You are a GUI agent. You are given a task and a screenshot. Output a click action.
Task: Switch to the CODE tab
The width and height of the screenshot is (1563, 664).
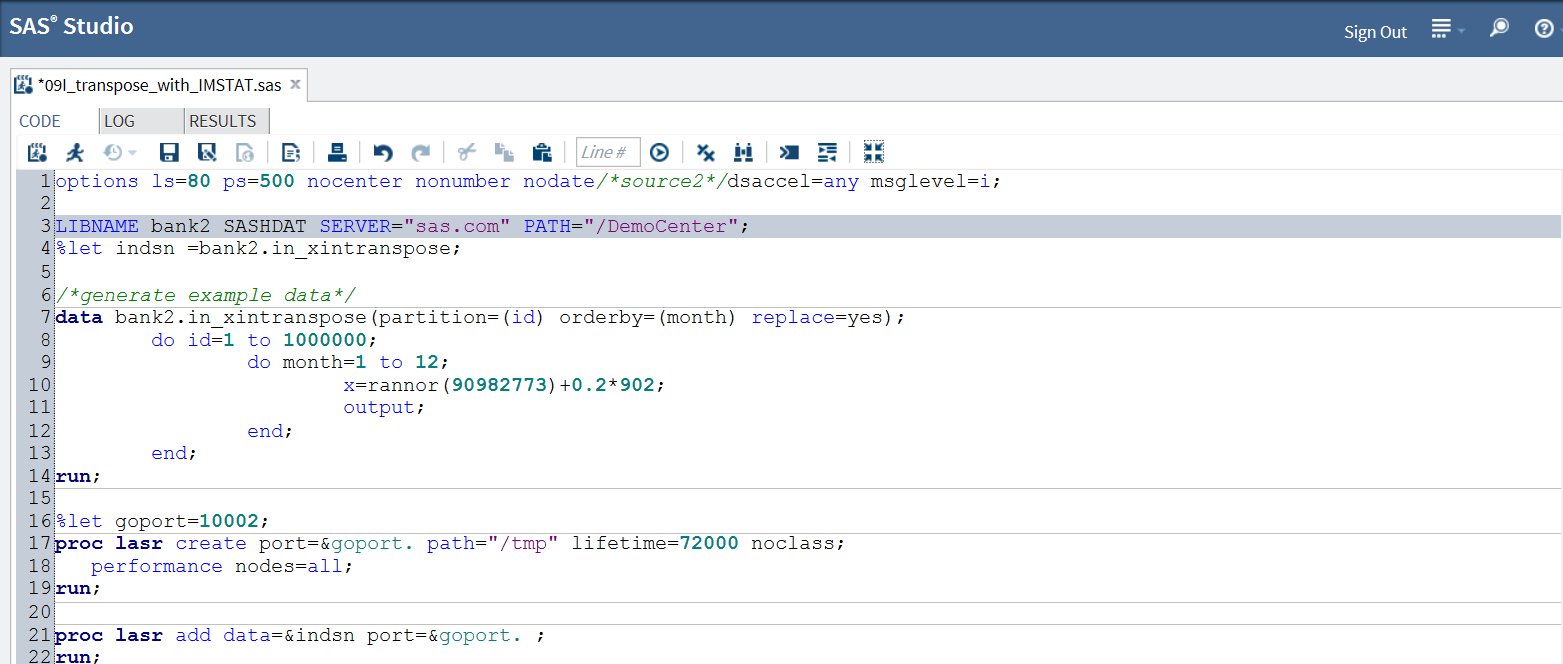(40, 121)
